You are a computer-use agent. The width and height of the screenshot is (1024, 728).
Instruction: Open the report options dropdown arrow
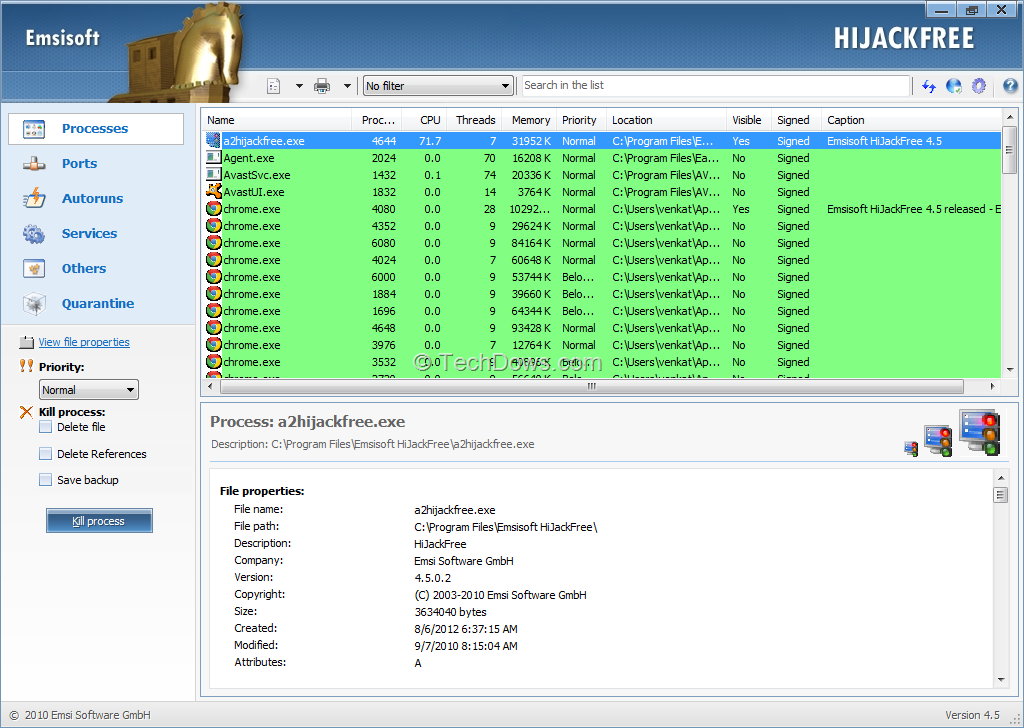tap(299, 86)
